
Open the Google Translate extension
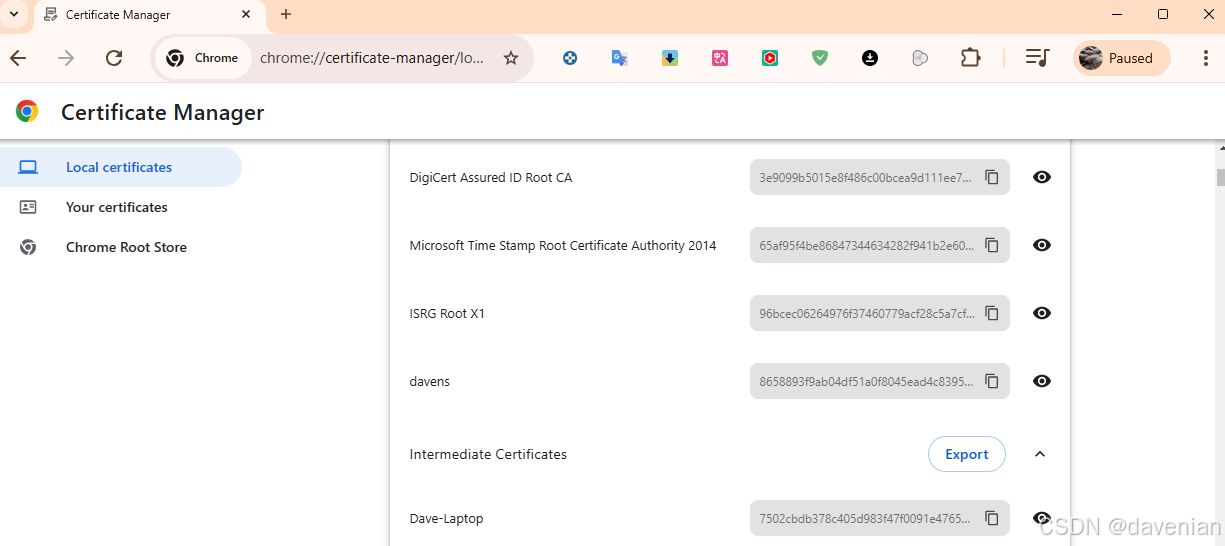(x=620, y=58)
